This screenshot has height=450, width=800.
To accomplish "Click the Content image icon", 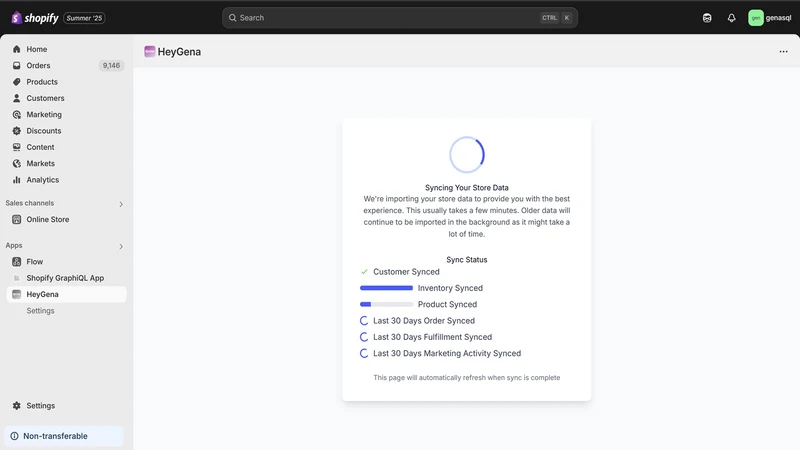I will [16, 147].
